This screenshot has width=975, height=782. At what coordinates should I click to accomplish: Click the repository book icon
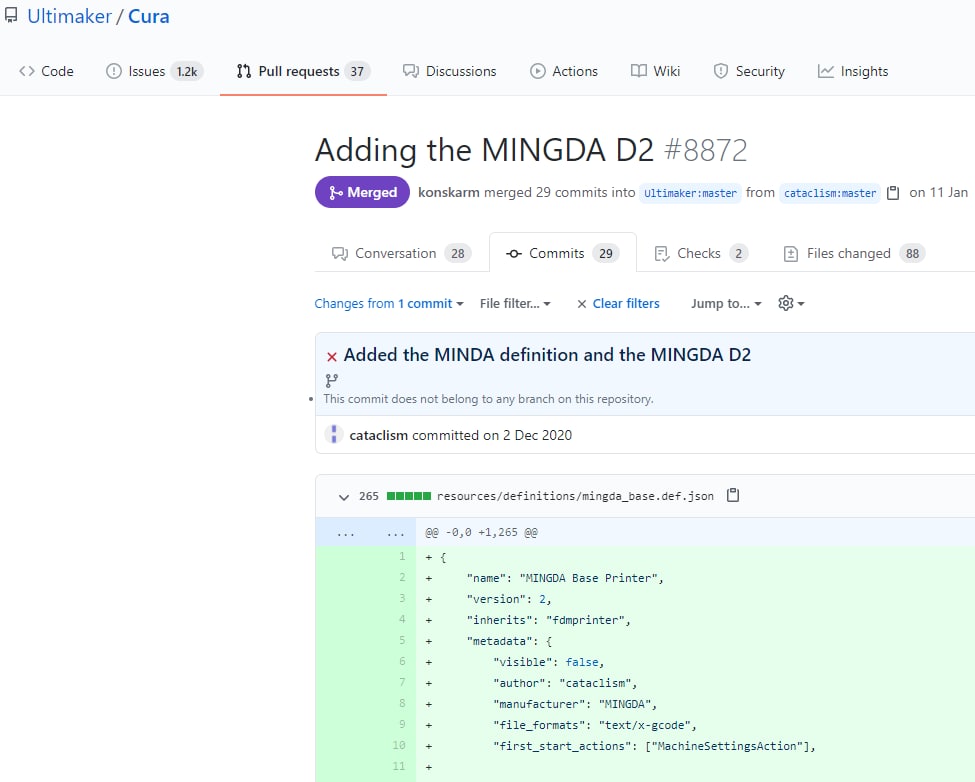tap(11, 16)
